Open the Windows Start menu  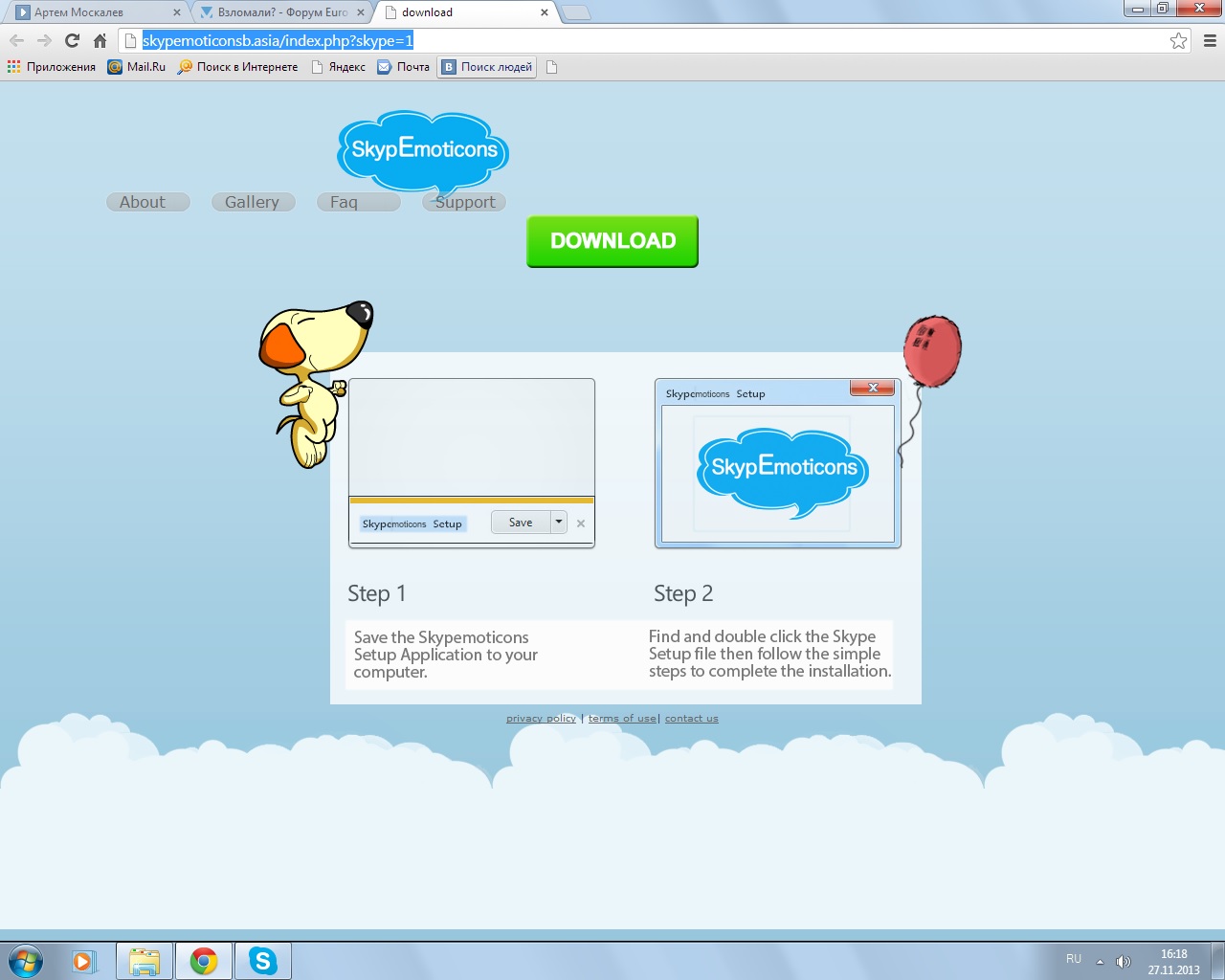tap(25, 960)
